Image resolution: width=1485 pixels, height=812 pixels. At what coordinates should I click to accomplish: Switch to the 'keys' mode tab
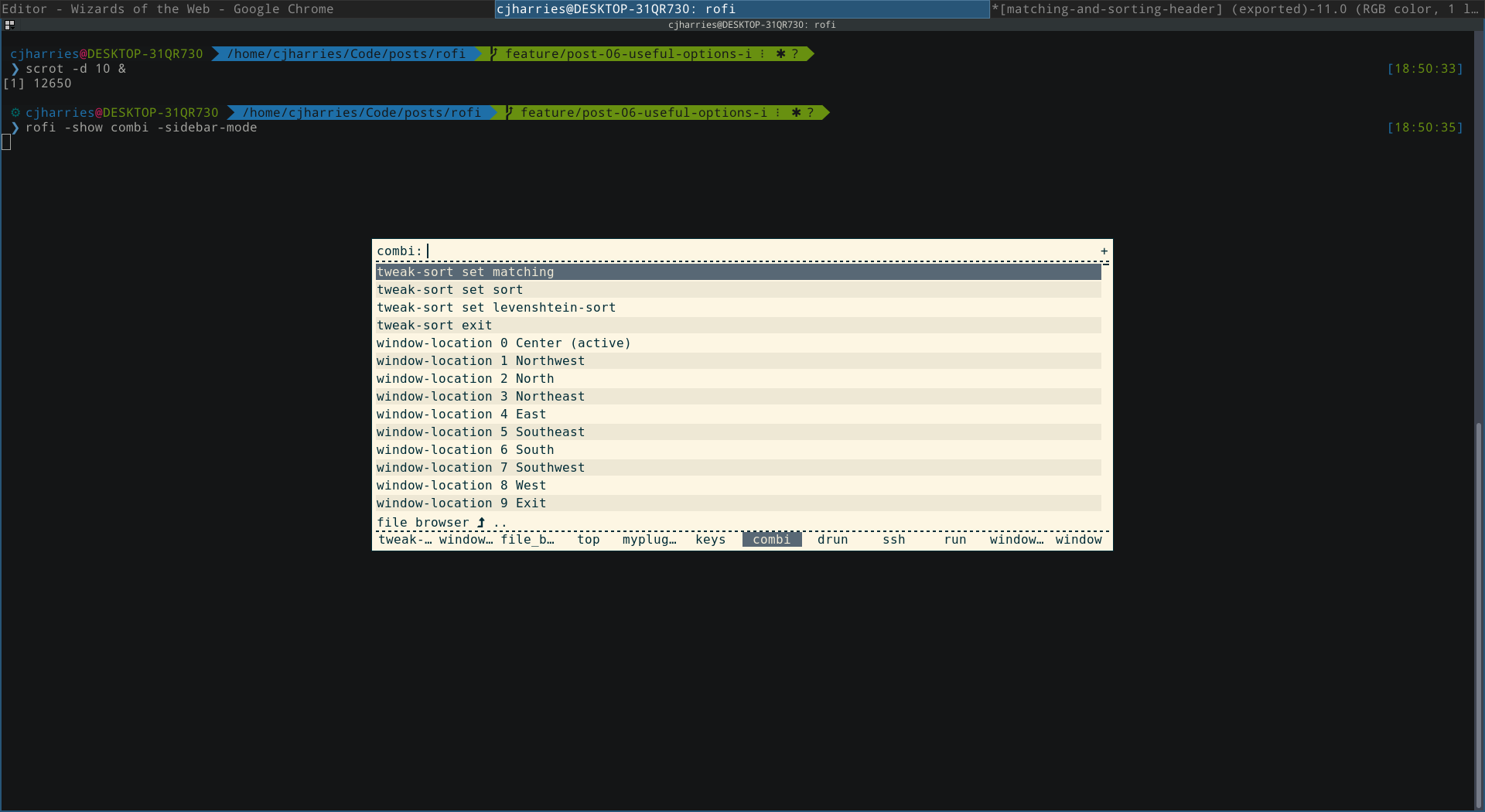coord(711,539)
